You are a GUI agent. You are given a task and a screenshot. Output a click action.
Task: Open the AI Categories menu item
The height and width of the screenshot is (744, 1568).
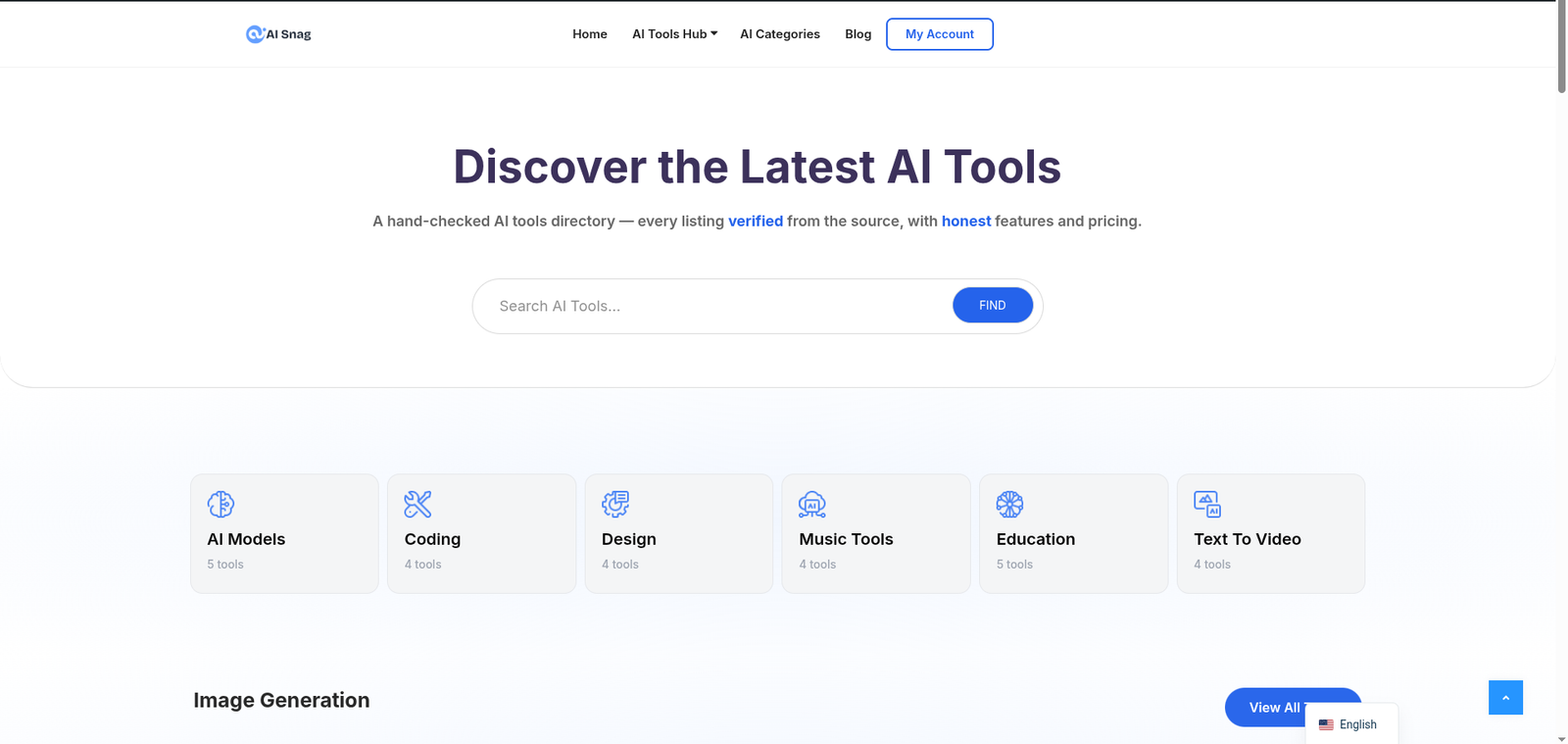(780, 34)
